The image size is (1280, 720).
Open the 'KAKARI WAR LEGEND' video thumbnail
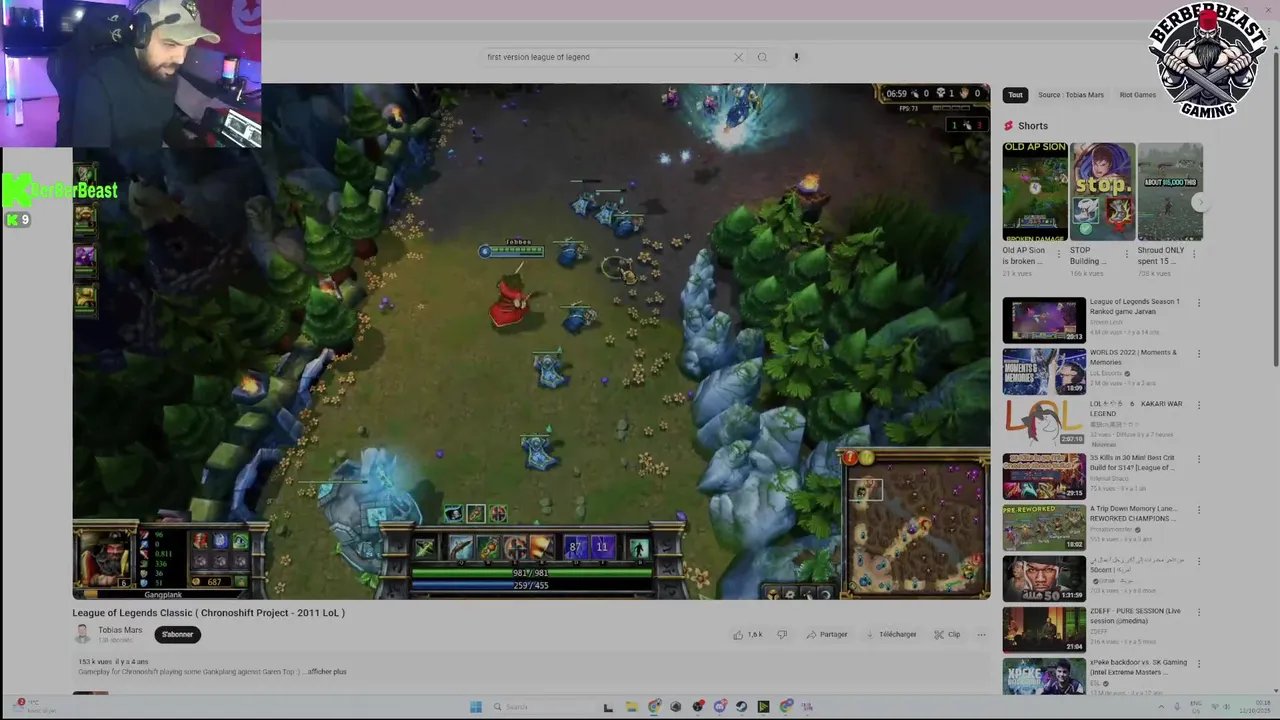(1044, 422)
